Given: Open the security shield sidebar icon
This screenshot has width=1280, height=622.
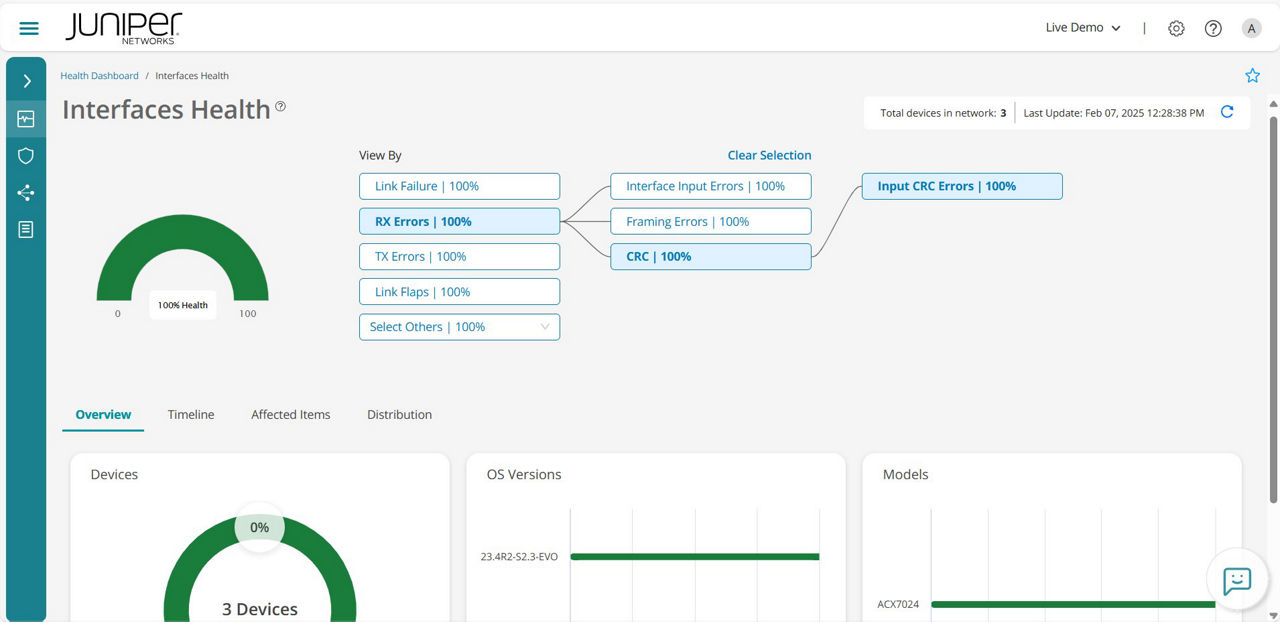Looking at the screenshot, I should 25,156.
